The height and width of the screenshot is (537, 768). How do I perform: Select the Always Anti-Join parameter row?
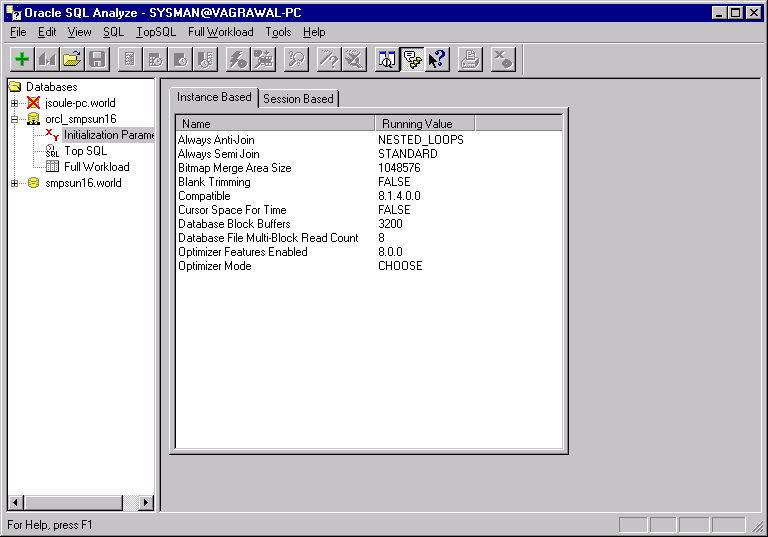click(x=369, y=140)
